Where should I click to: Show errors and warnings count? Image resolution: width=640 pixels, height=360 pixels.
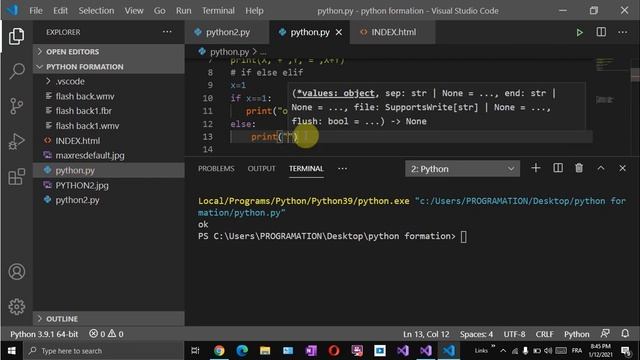(x=106, y=334)
